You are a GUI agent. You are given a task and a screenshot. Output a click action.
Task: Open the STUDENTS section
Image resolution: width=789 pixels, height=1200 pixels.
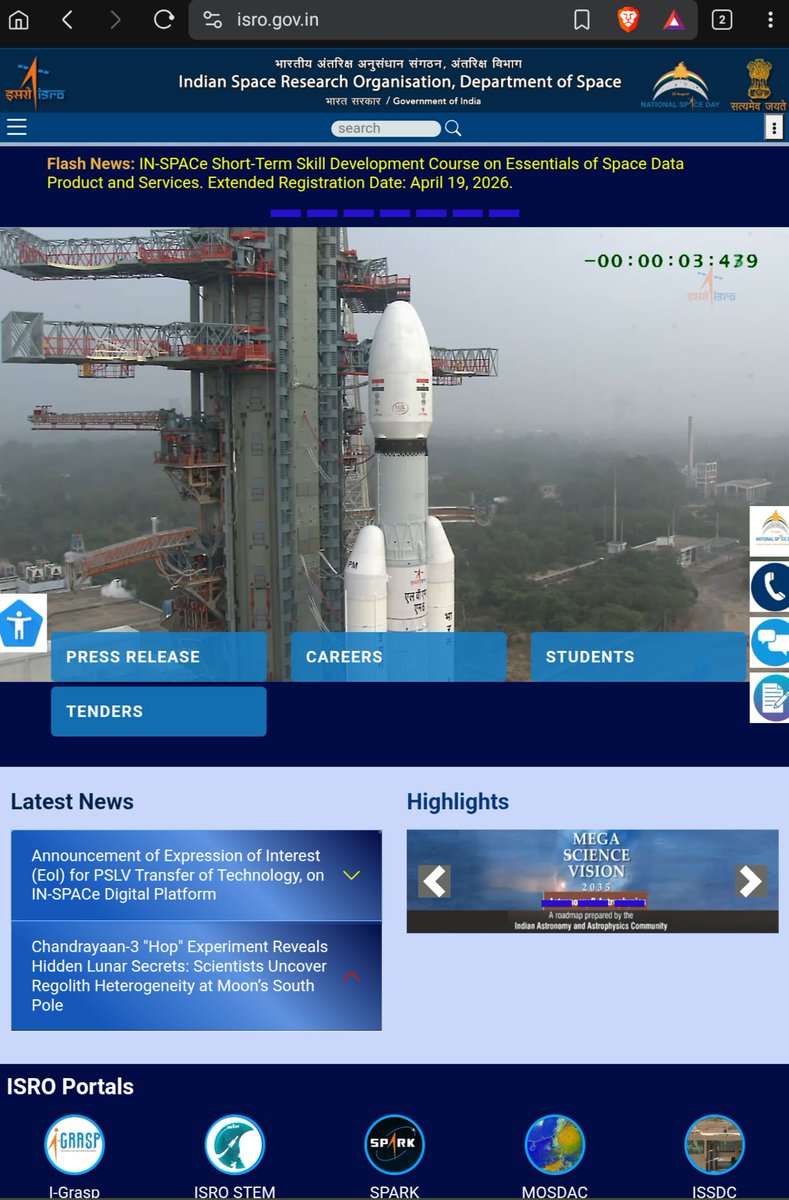(x=638, y=657)
